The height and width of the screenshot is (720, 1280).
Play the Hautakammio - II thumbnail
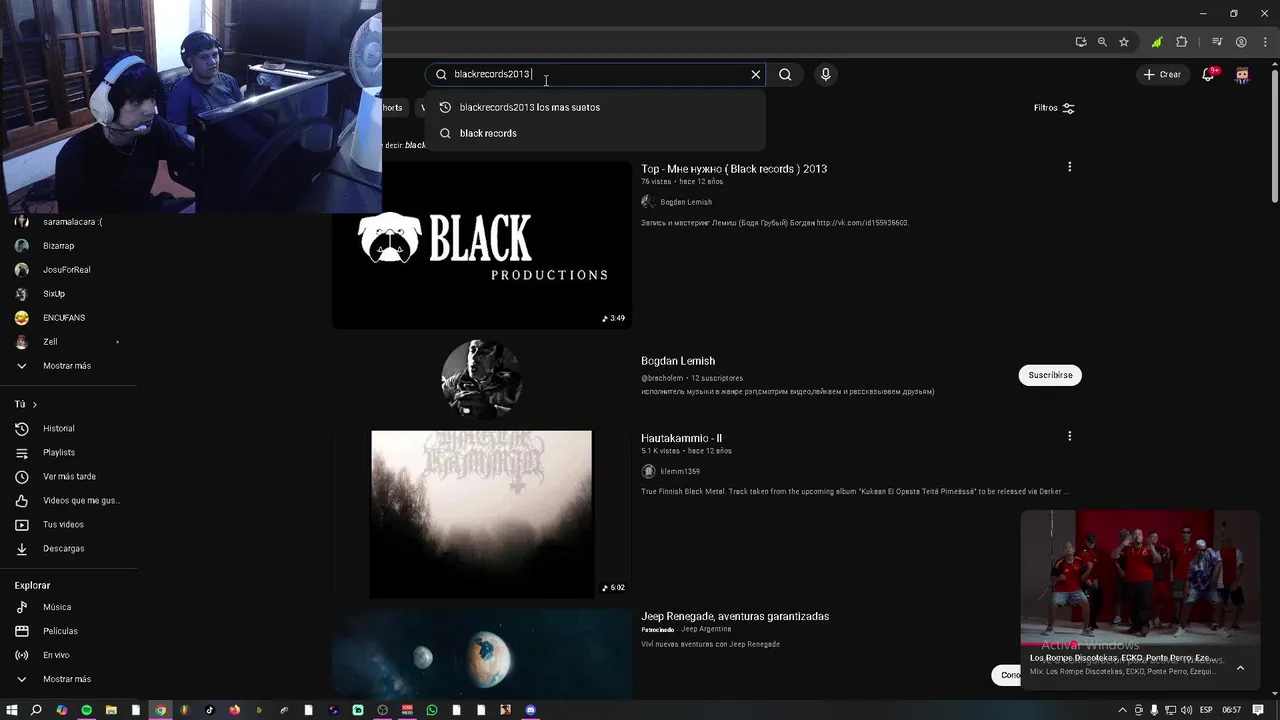coord(482,514)
